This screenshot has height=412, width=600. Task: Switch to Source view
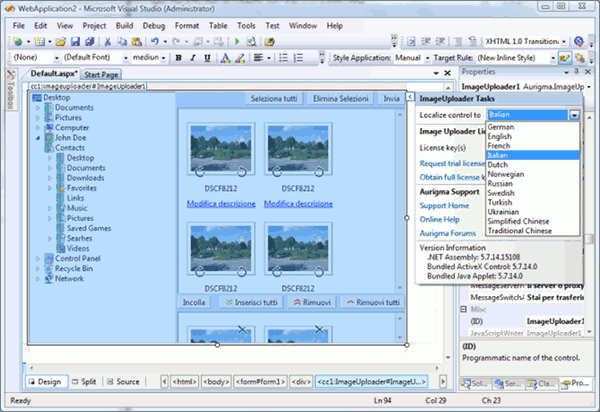pyautogui.click(x=123, y=382)
